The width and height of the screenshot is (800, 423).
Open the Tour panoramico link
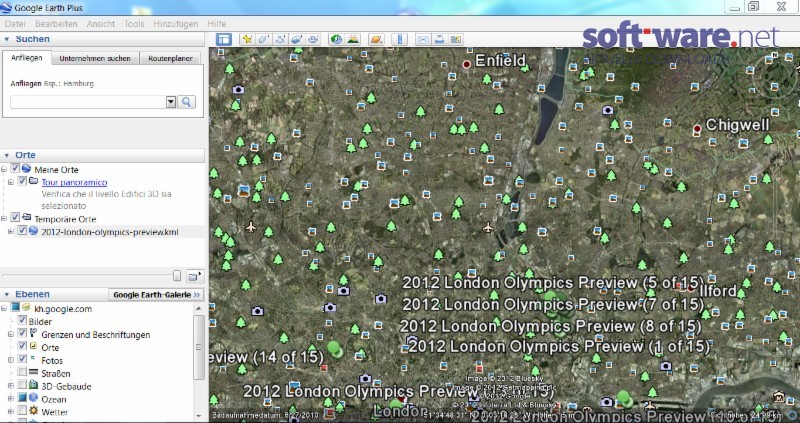tap(74, 182)
